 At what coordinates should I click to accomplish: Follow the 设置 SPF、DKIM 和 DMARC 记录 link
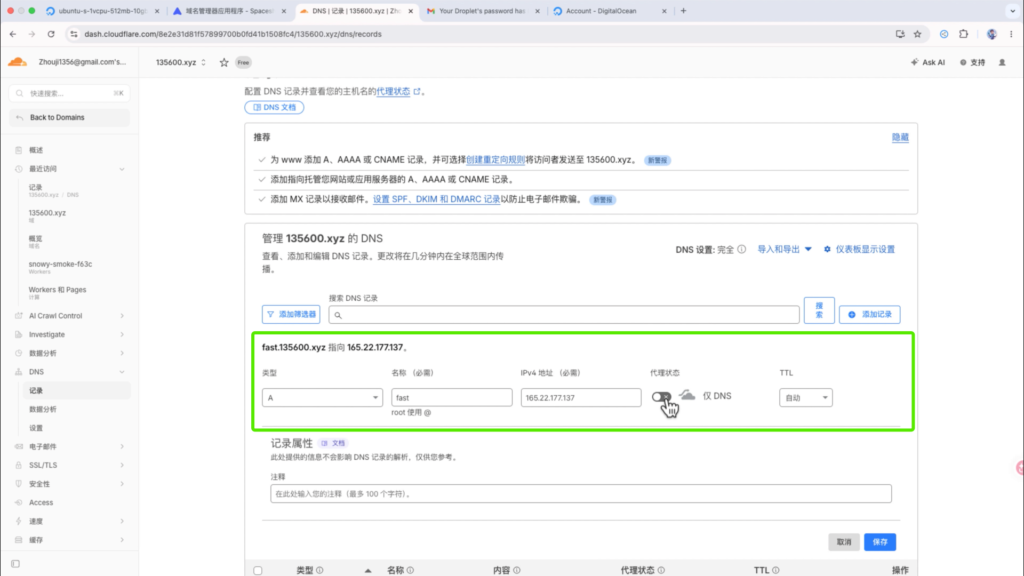(436, 199)
